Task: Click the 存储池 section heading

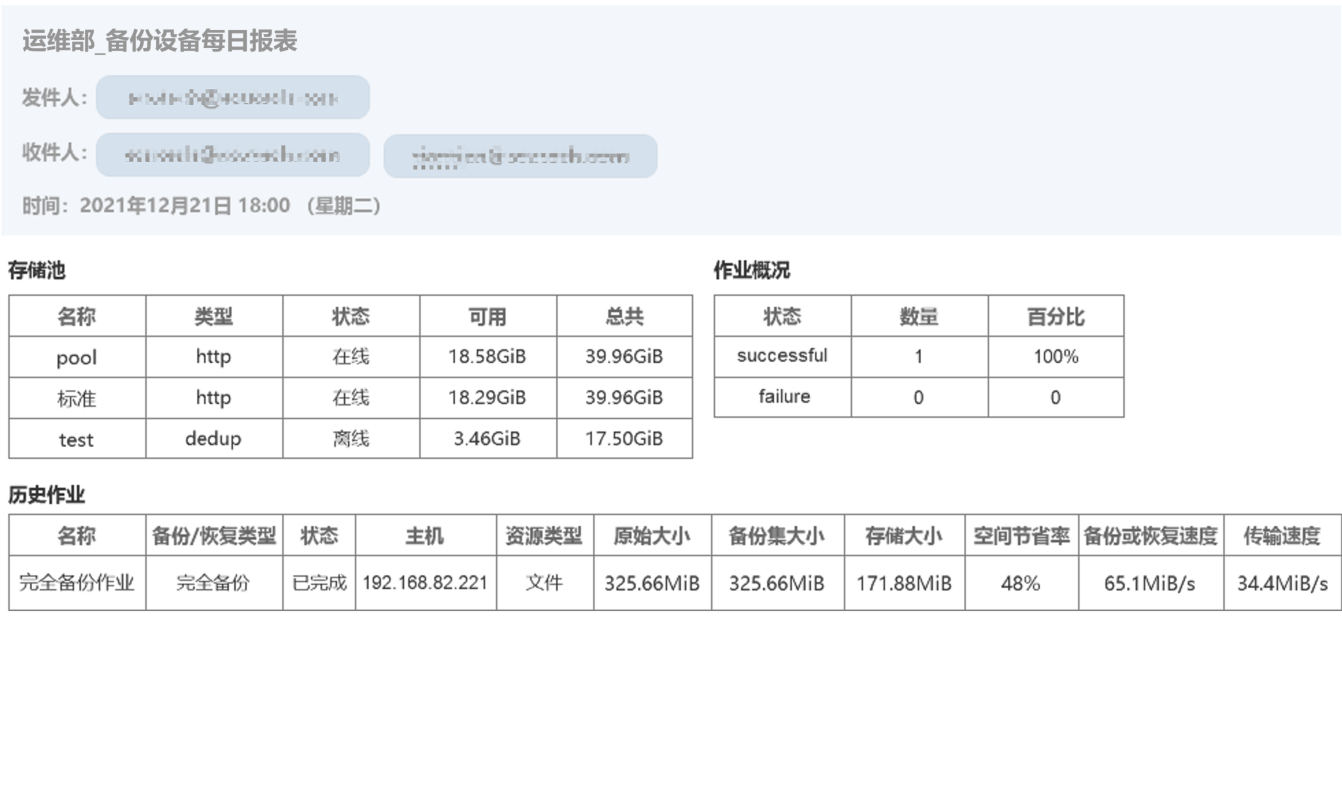Action: pyautogui.click(x=37, y=270)
